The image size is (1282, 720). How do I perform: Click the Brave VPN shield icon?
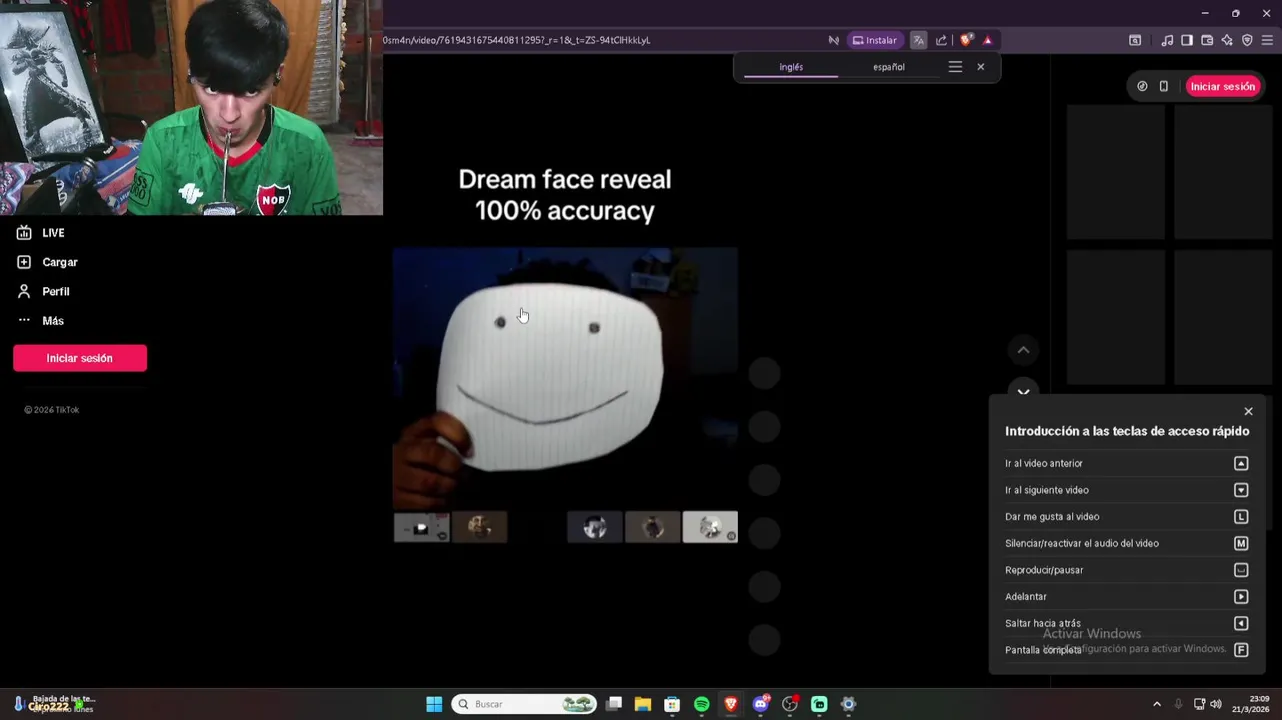(1247, 40)
